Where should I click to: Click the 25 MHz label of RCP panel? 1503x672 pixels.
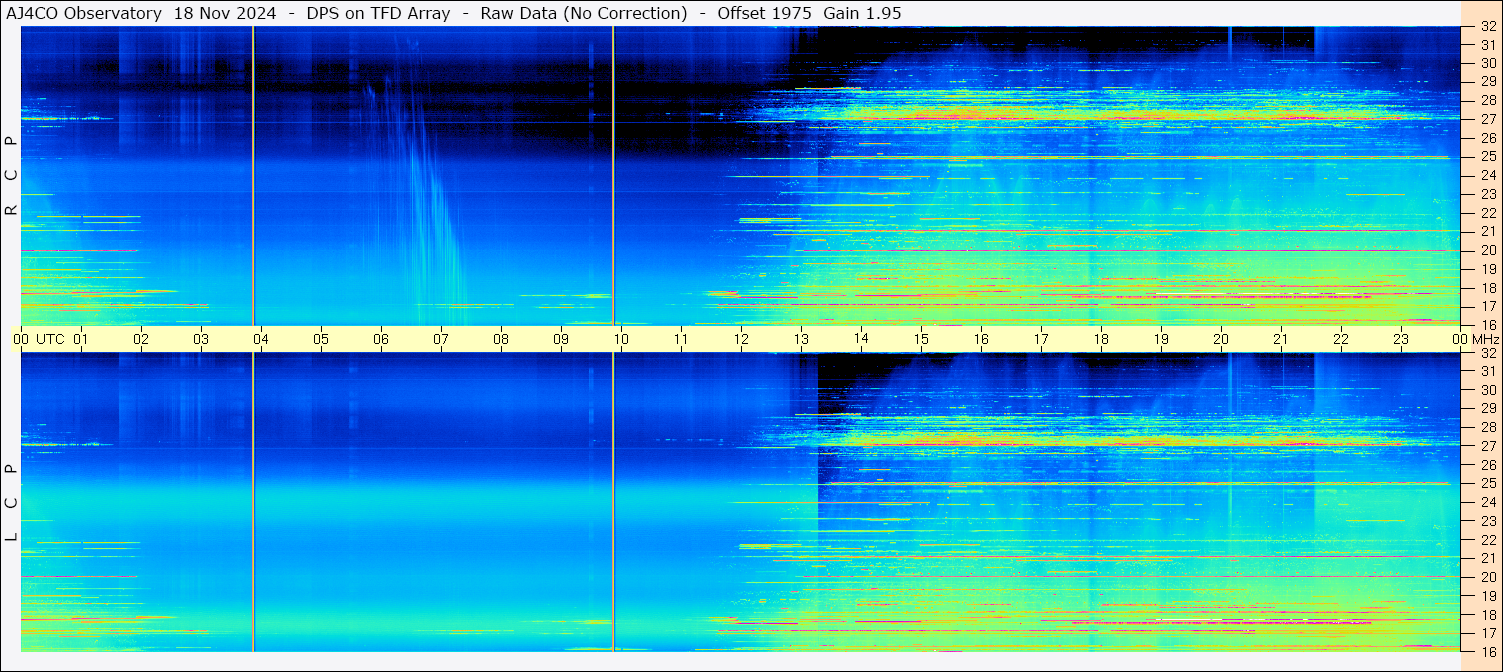1487,157
